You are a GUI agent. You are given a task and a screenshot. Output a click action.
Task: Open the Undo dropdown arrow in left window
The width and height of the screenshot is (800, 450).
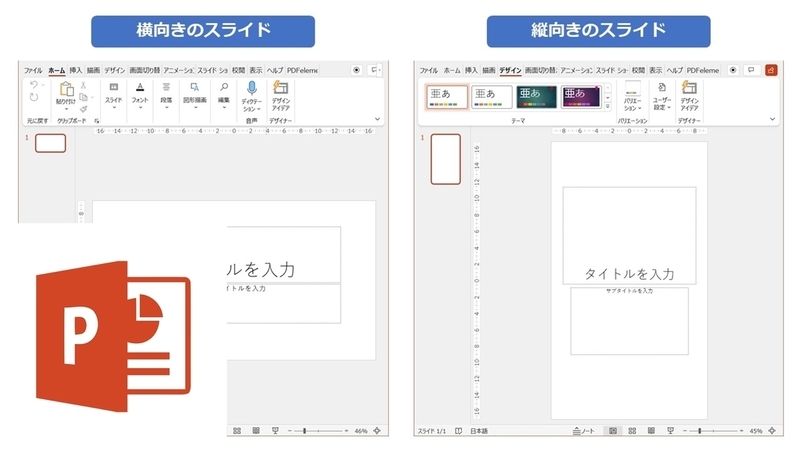43,85
